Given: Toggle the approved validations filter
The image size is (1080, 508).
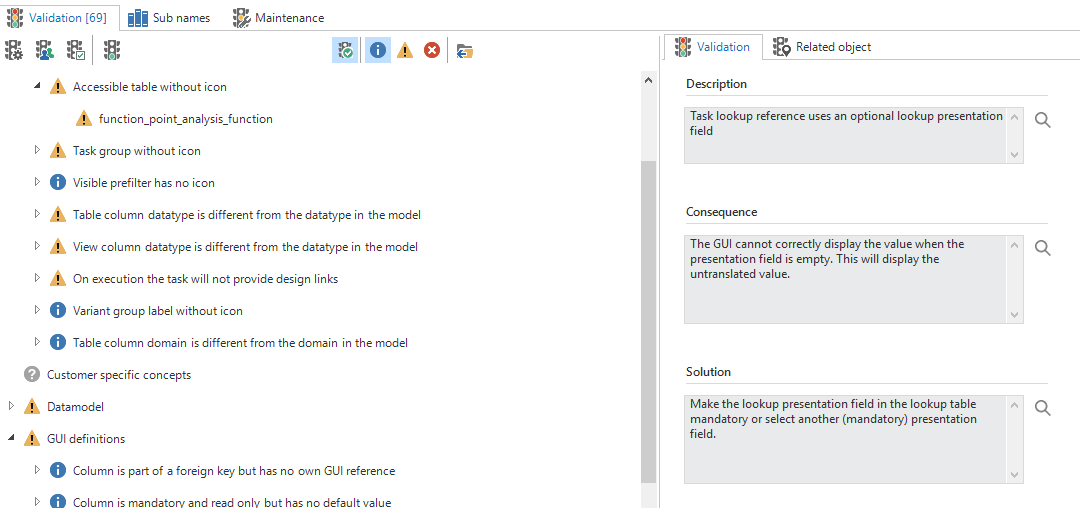Looking at the screenshot, I should pos(345,50).
